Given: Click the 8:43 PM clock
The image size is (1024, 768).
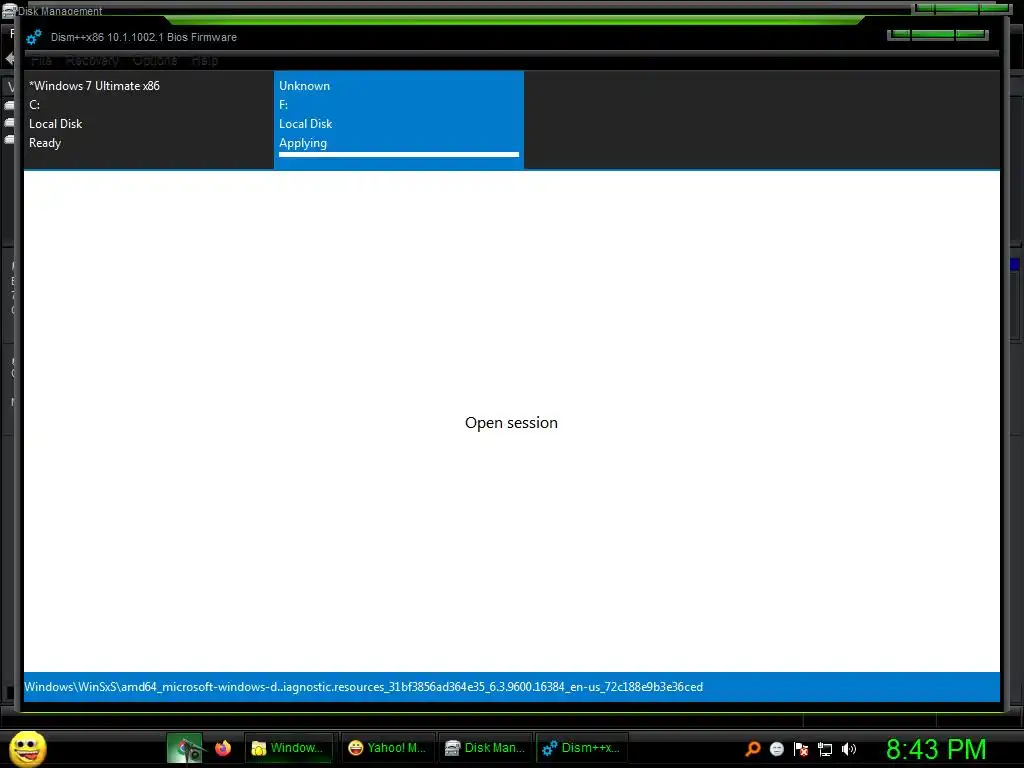Looking at the screenshot, I should click(935, 750).
